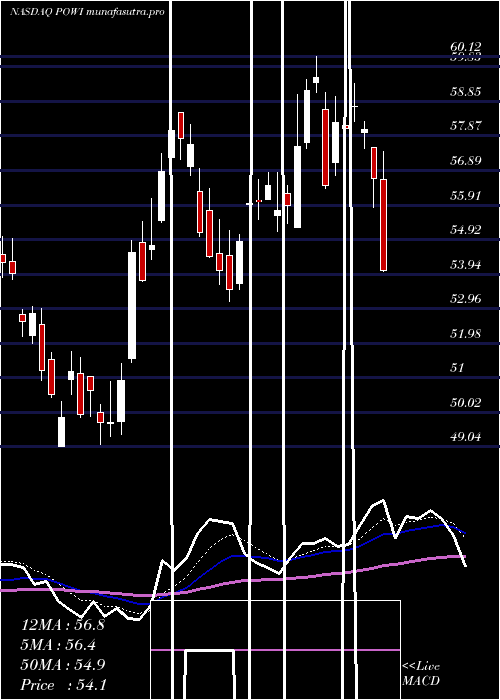Viewport: 500px width, 700px height.
Task: Click the 49.04 price level label
Action: click(466, 437)
